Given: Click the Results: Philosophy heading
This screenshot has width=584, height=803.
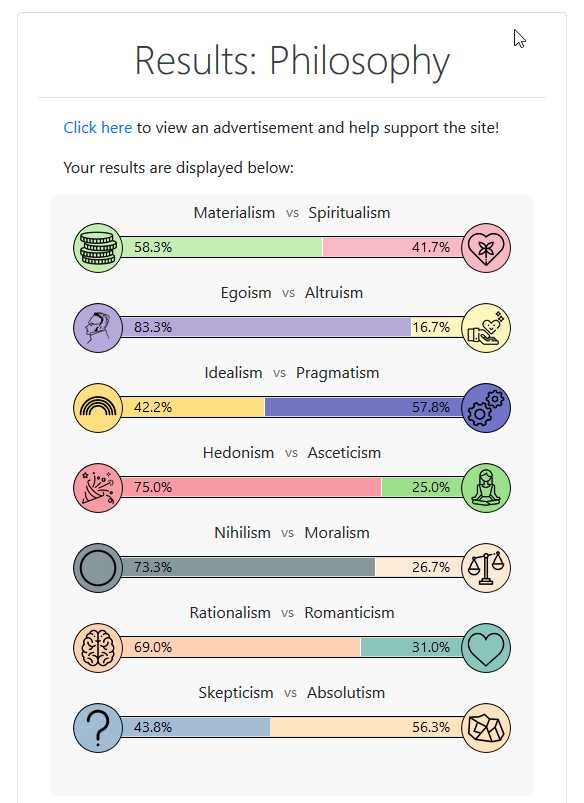Looking at the screenshot, I should tap(292, 61).
